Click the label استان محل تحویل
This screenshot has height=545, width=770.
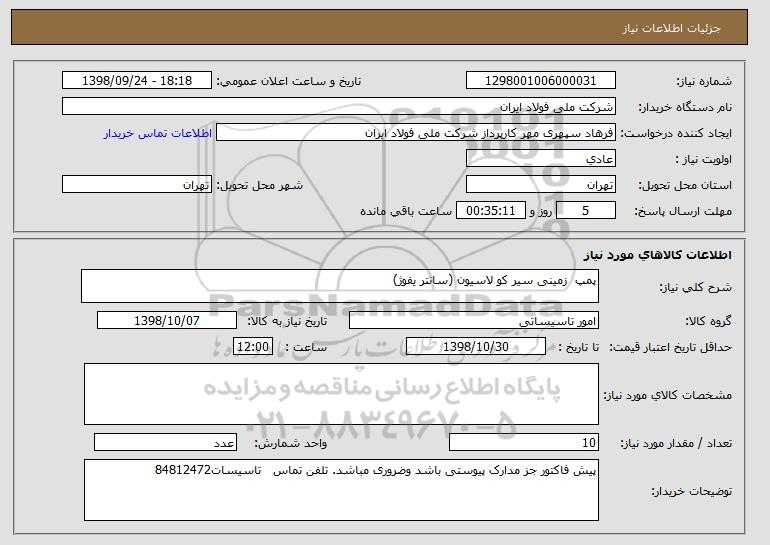685,185
